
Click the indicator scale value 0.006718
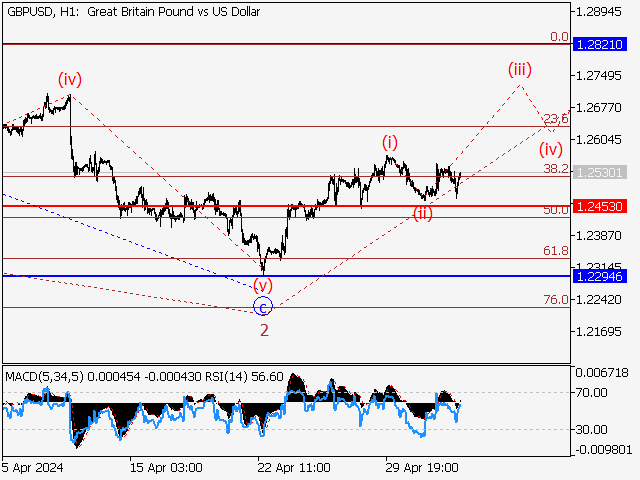[x=602, y=373]
